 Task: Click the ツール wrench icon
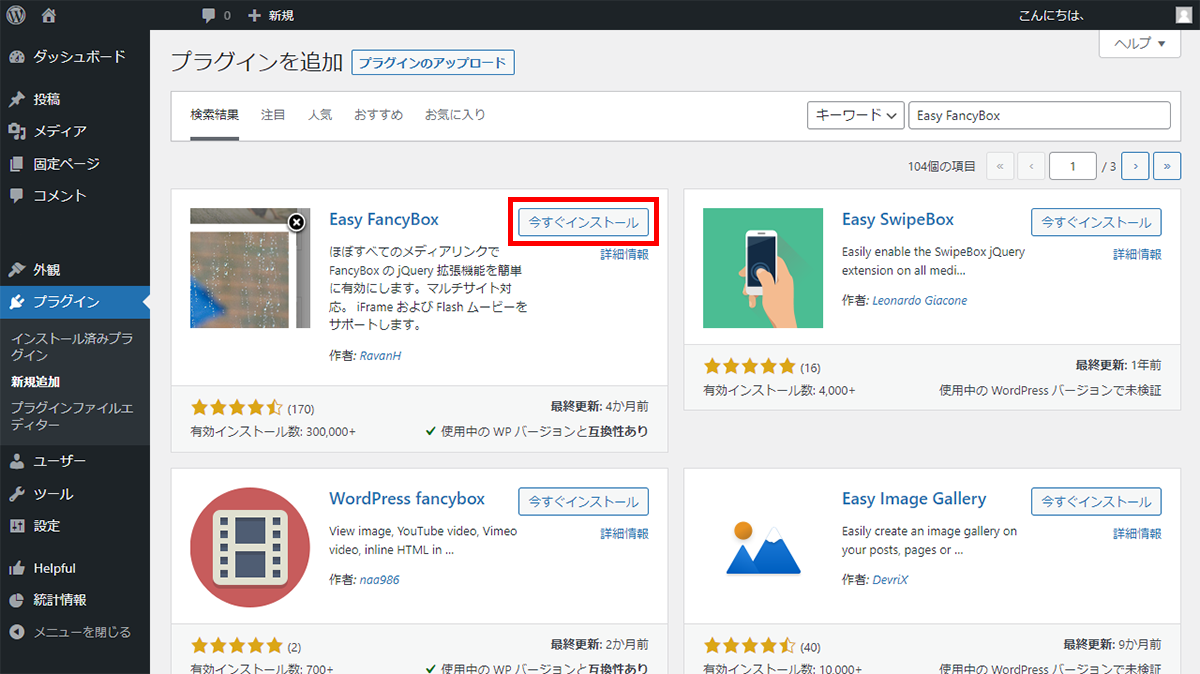coord(18,493)
